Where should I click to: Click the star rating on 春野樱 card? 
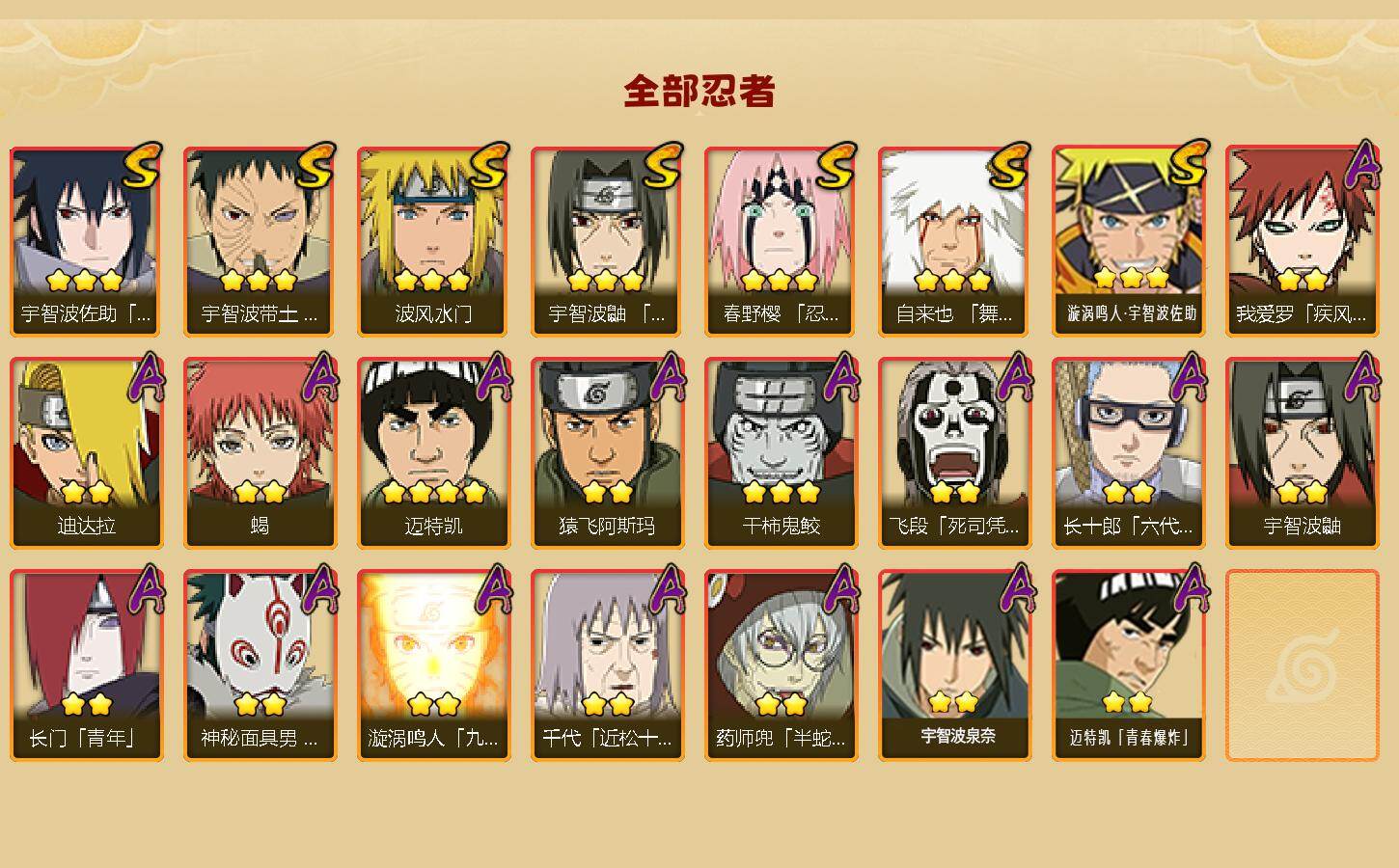780,281
